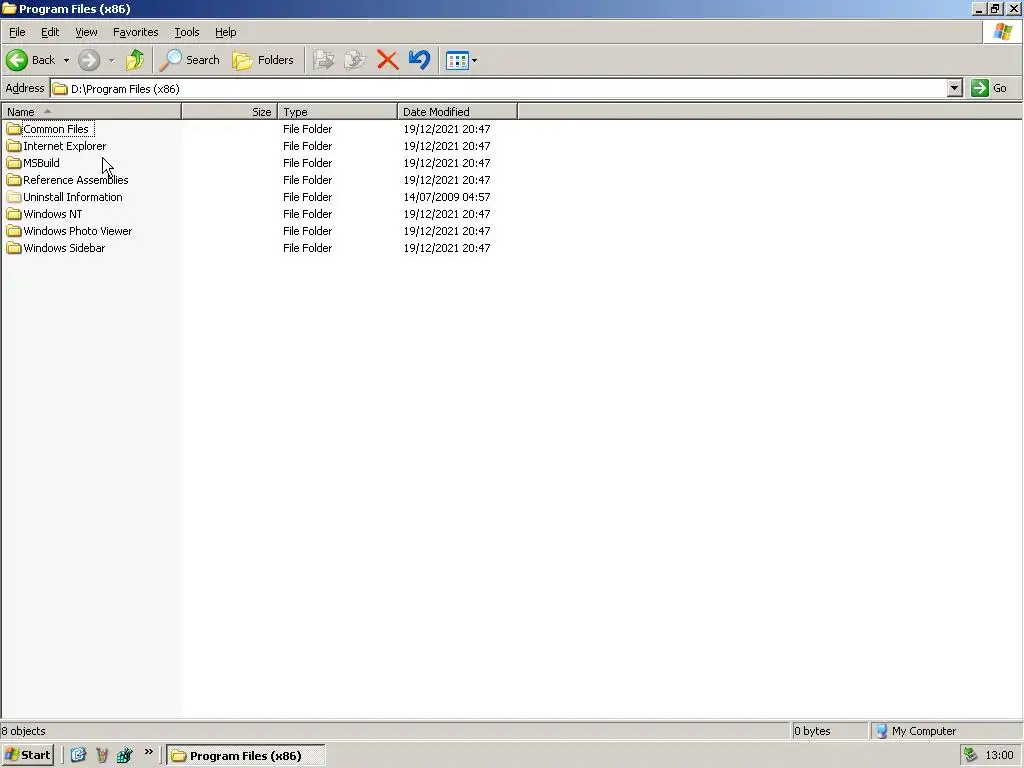
Task: Select the Reference Assemblies folder icon
Action: click(14, 180)
